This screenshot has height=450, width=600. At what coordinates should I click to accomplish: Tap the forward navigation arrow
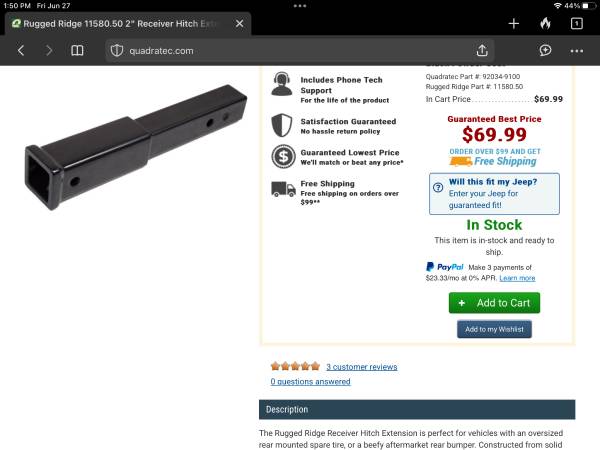(49, 51)
